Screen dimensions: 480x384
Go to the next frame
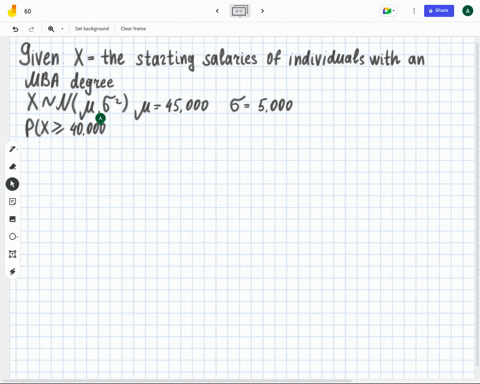click(x=262, y=11)
